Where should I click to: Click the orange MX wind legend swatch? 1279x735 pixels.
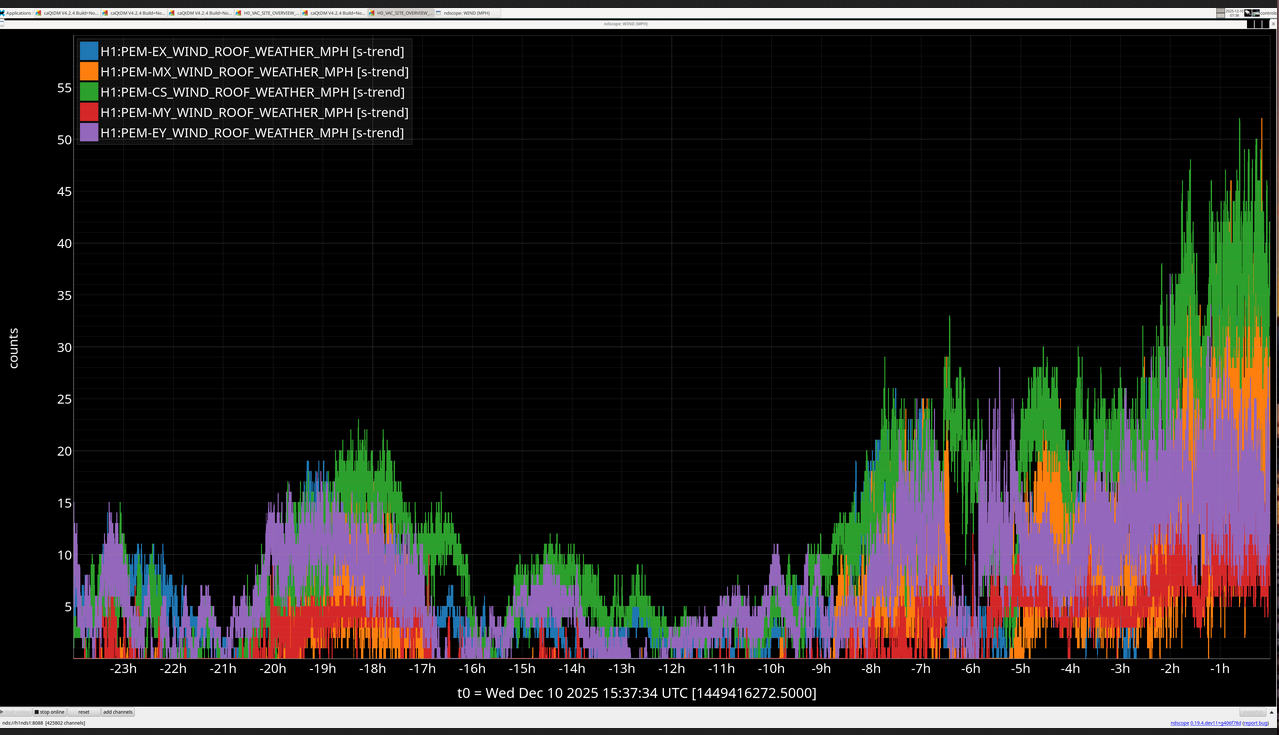pyautogui.click(x=89, y=71)
